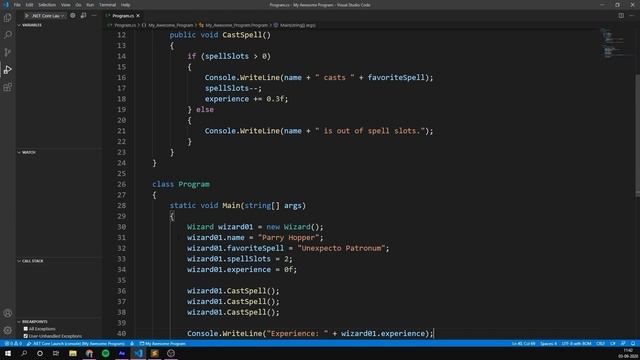Open the Windows Start menu
Viewport: 640px width, 360px height.
[8, 353]
